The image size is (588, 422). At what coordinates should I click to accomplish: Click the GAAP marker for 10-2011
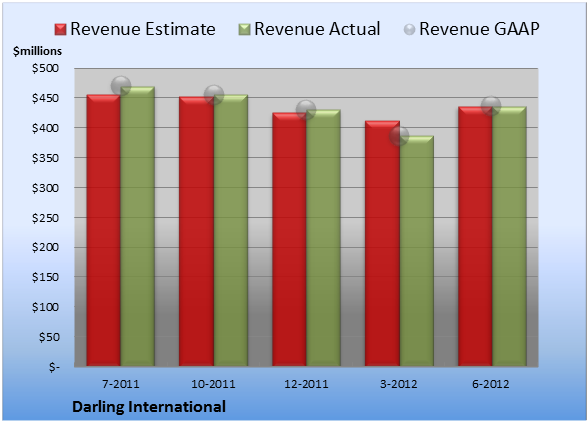pyautogui.click(x=214, y=95)
